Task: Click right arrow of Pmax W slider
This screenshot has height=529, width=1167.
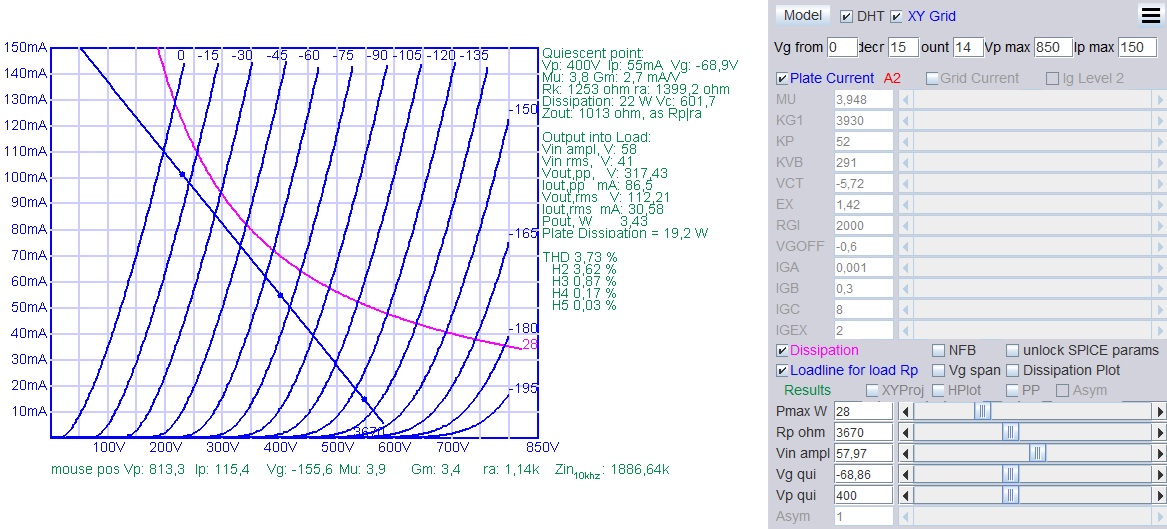Action: (x=1160, y=411)
